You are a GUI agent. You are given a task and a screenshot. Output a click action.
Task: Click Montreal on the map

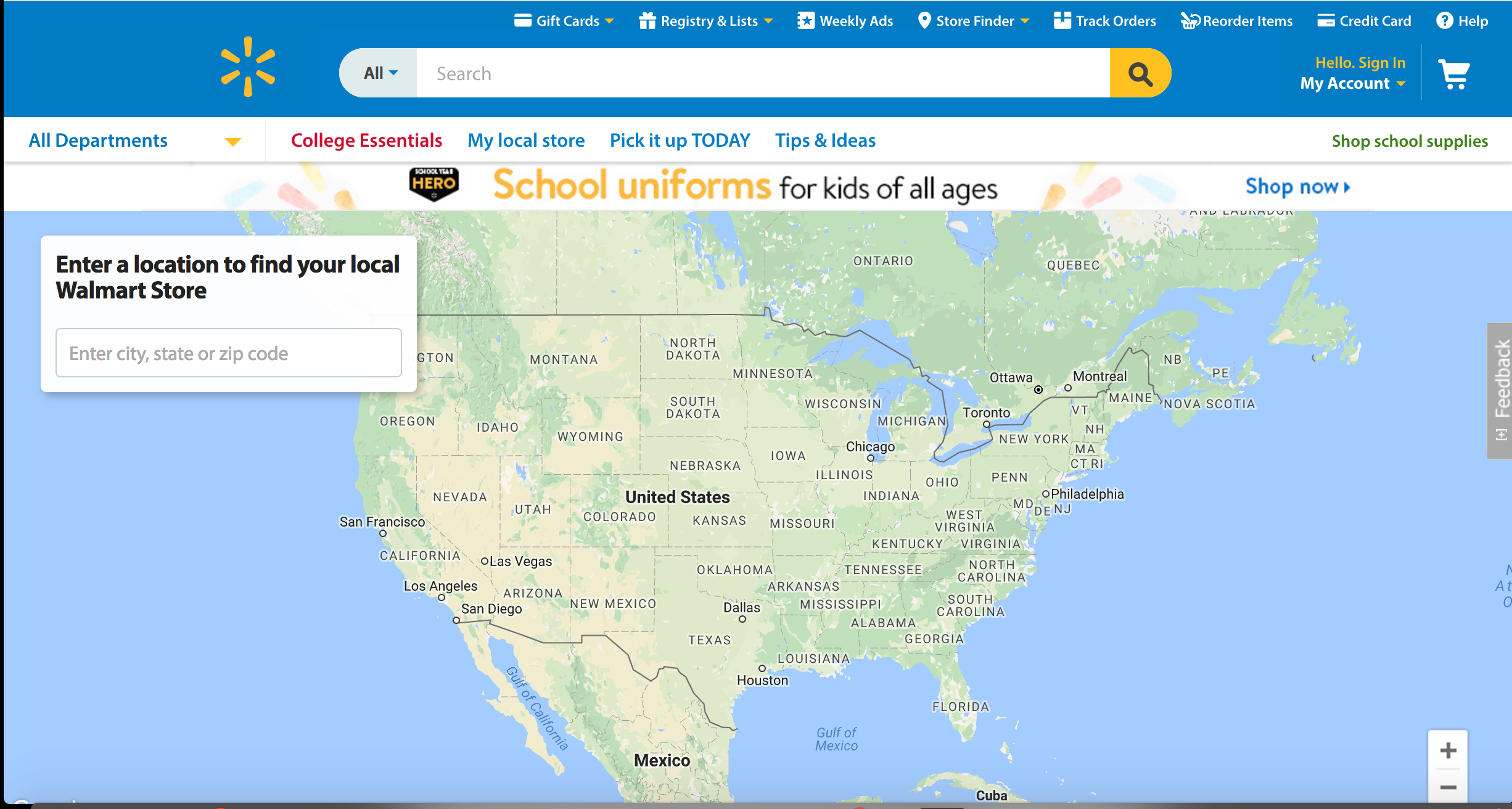click(x=1099, y=376)
